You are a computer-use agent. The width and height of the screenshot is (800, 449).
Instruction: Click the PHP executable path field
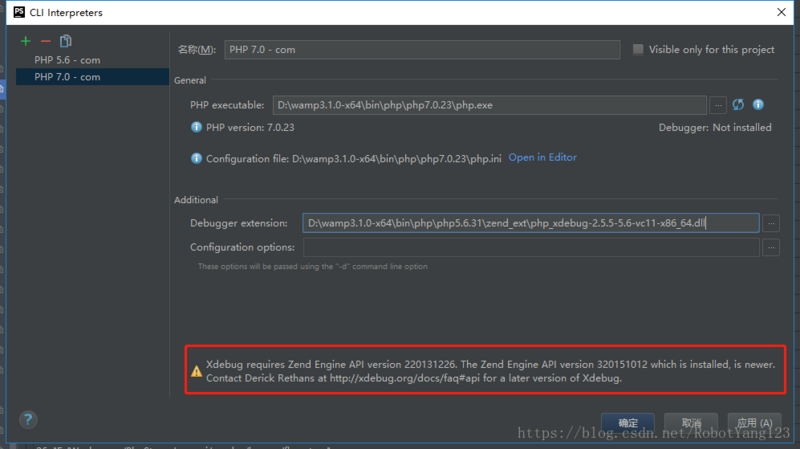(x=489, y=105)
